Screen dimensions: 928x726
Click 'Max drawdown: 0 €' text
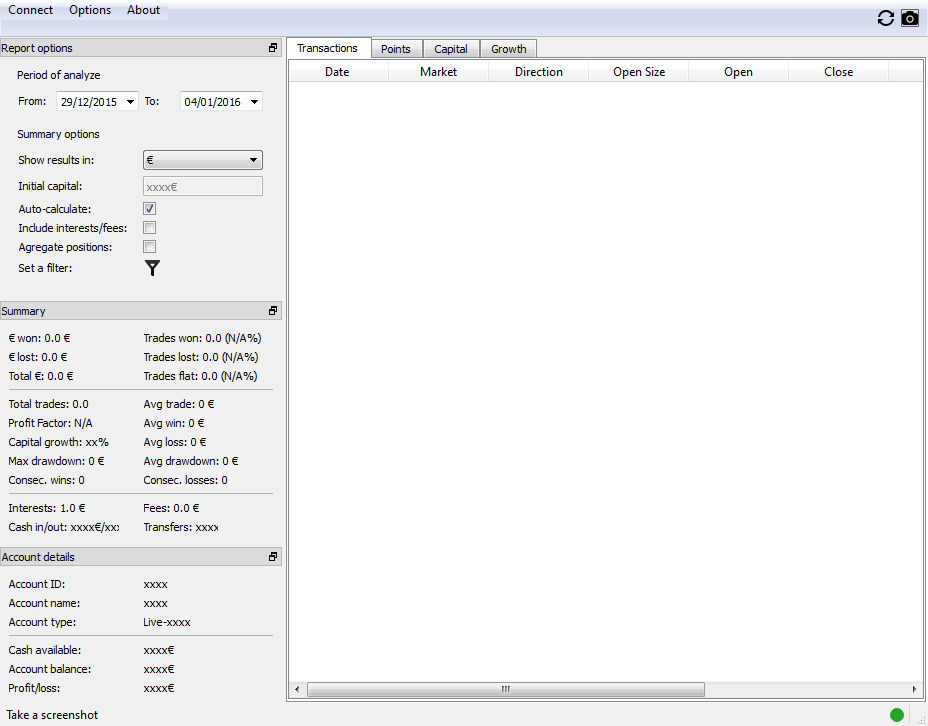(56, 461)
